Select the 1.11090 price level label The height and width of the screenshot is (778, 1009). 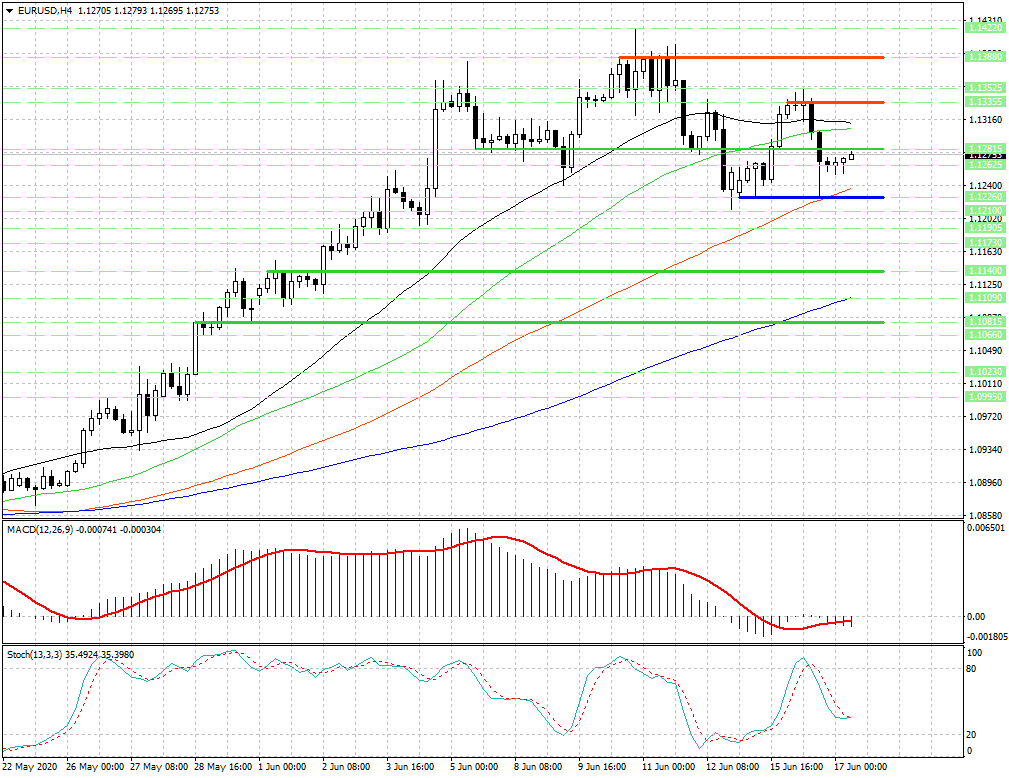click(x=985, y=298)
